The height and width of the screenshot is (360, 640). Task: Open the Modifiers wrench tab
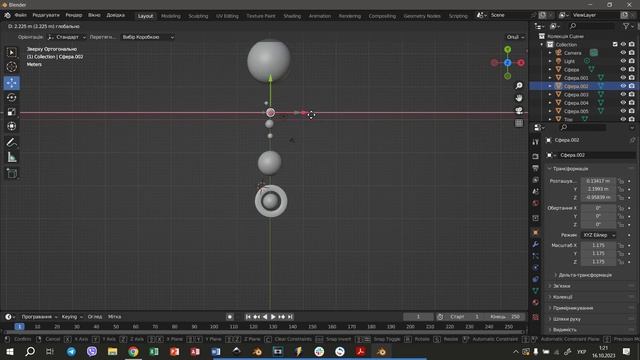(536, 244)
